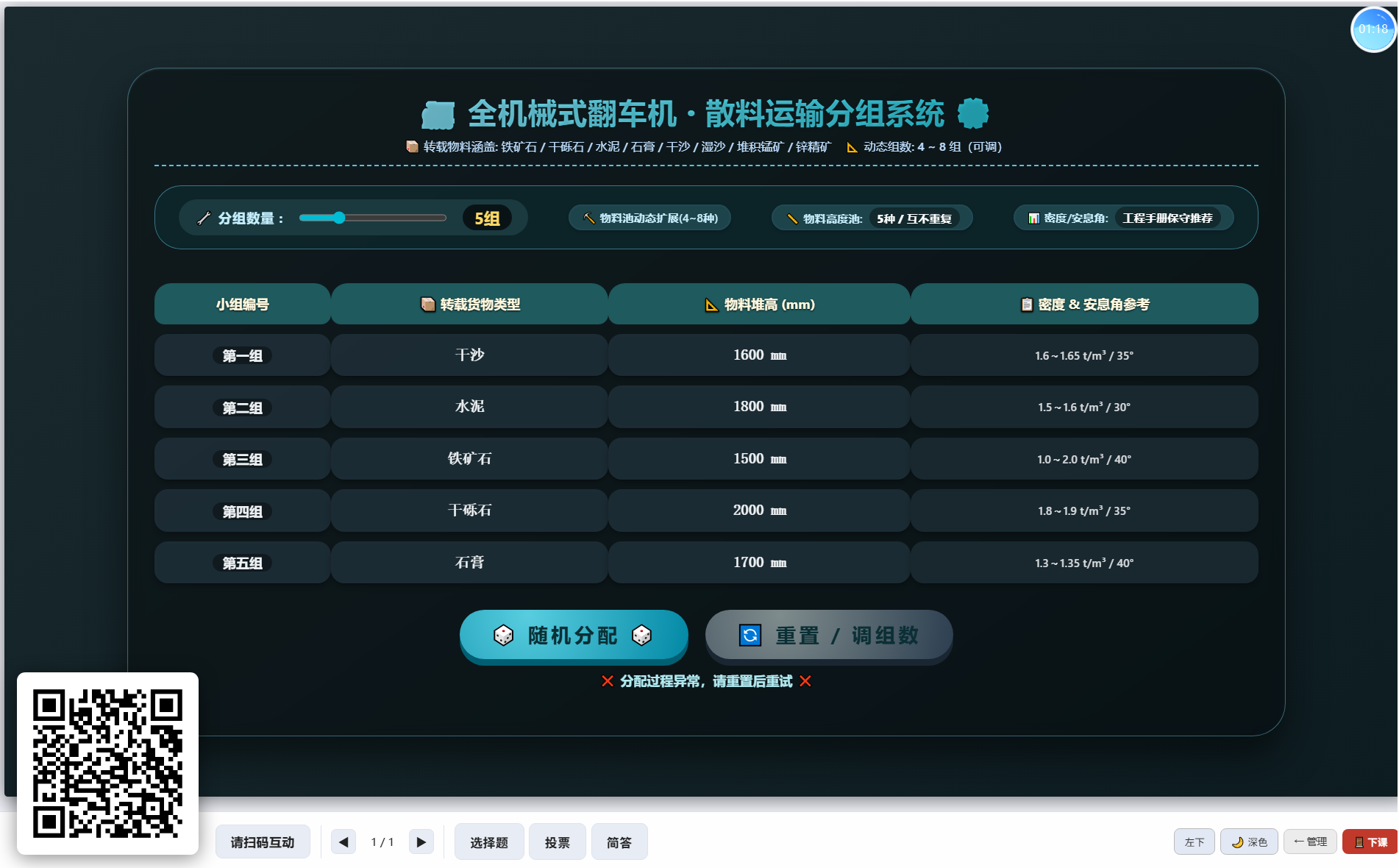Select the 第二组 row label
1399x868 pixels.
[x=243, y=408]
